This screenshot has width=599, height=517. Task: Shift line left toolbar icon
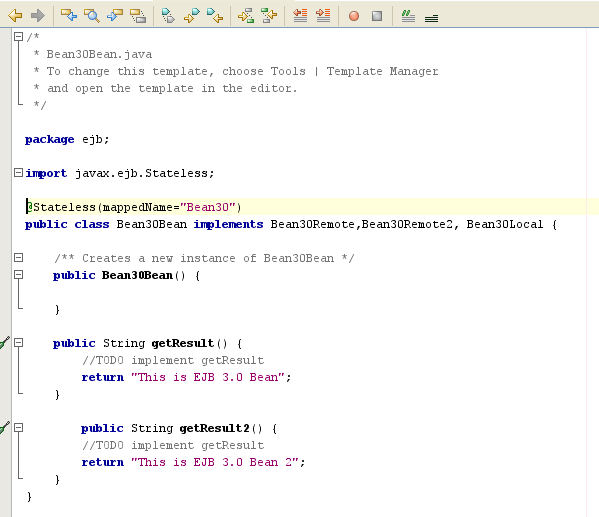click(300, 16)
